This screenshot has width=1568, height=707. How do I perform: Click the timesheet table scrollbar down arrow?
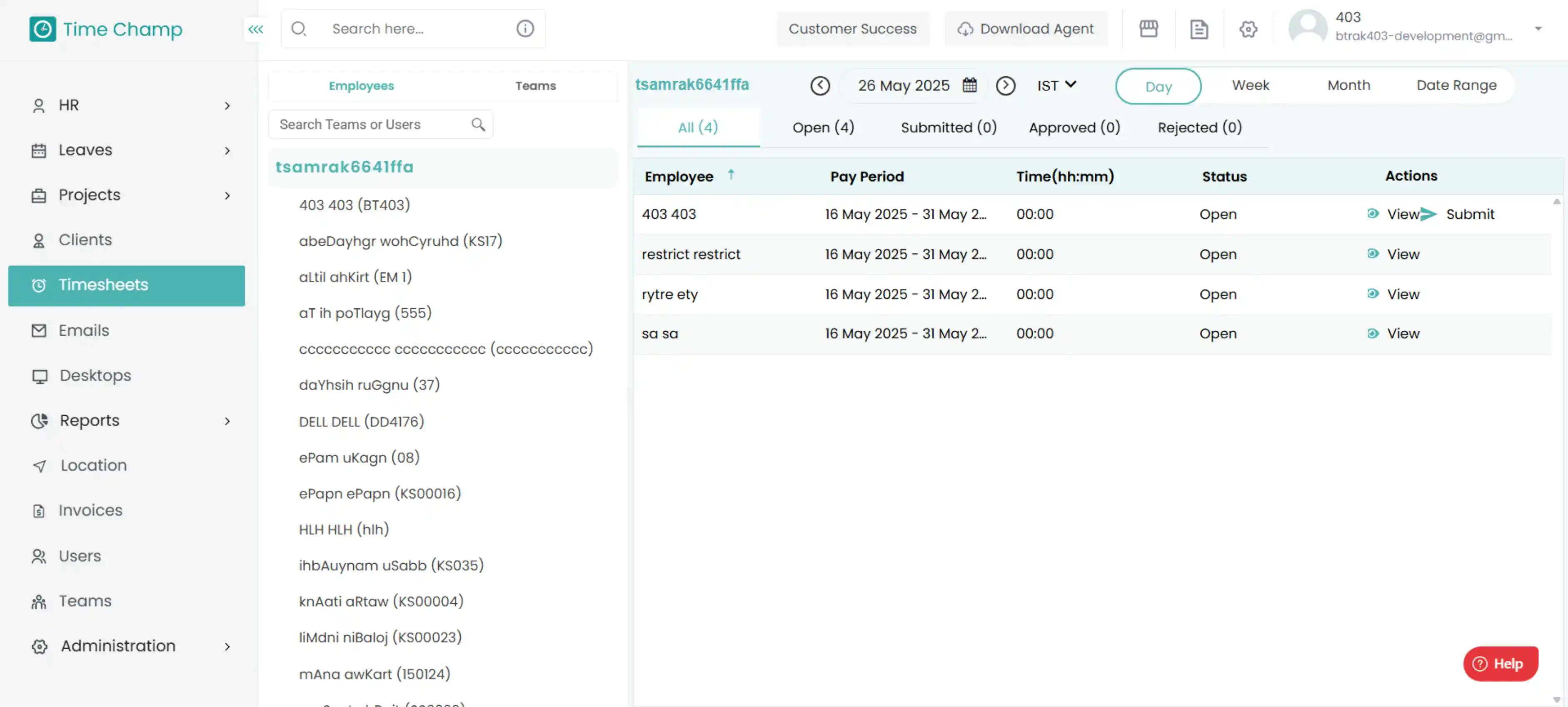pyautogui.click(x=1556, y=700)
